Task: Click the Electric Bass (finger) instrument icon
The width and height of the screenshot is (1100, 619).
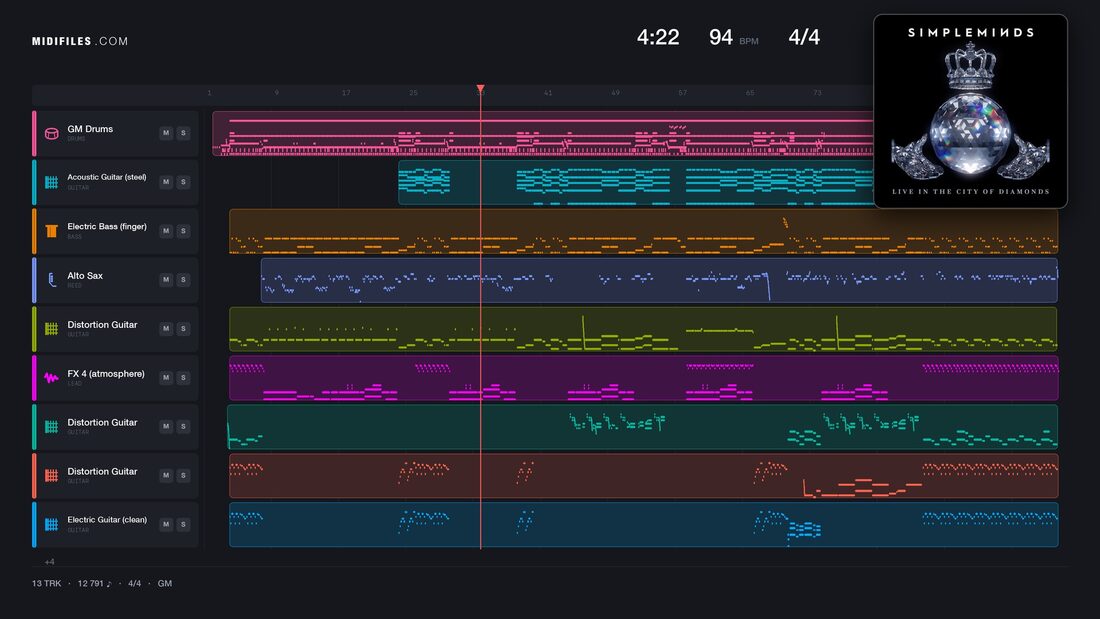Action: pyautogui.click(x=51, y=231)
